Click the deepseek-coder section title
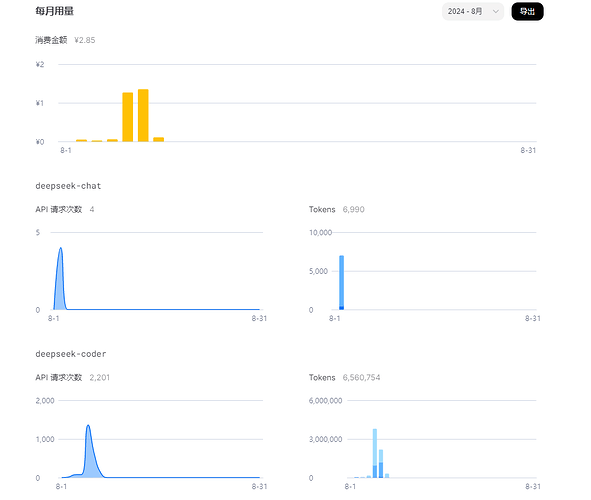 tap(71, 354)
